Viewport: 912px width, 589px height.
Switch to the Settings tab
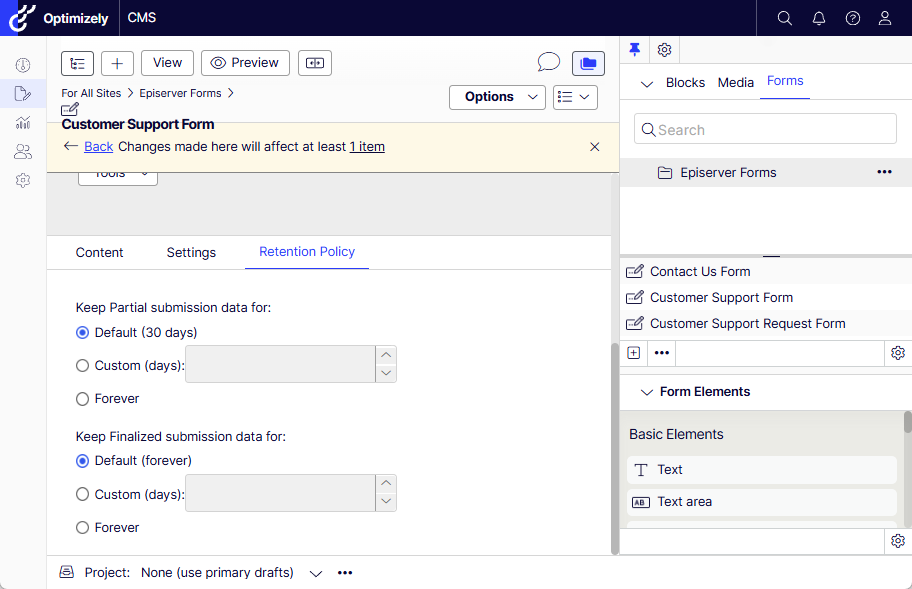(191, 253)
